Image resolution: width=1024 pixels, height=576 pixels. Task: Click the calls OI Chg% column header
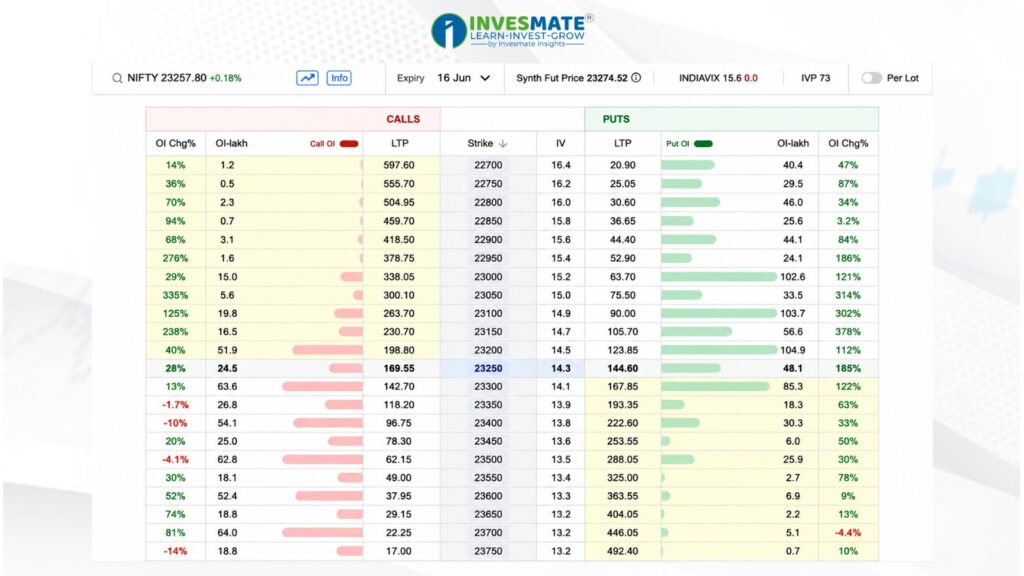coord(175,143)
